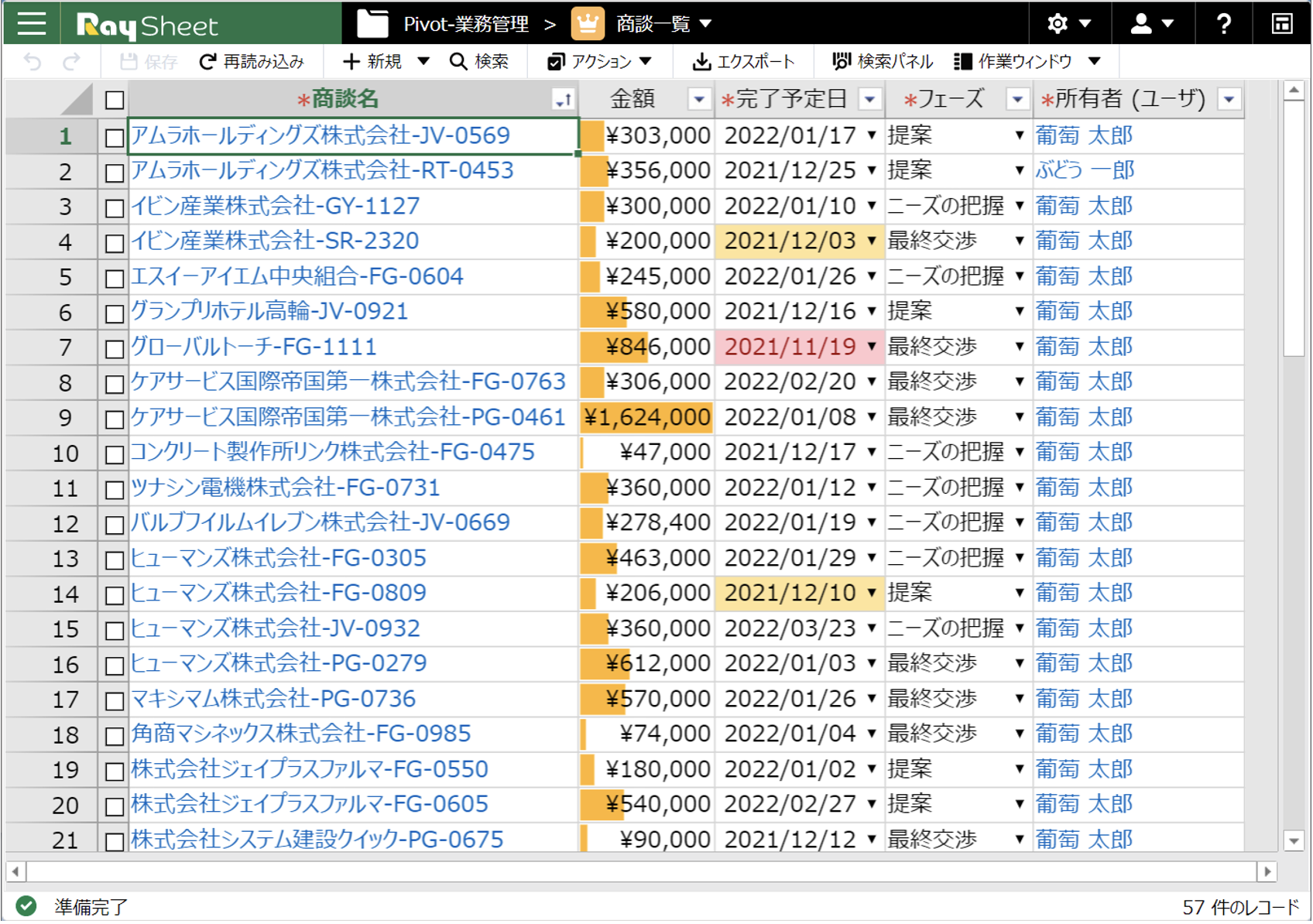Open row 7 date picker dropdown
The image size is (1313, 924).
click(x=872, y=347)
